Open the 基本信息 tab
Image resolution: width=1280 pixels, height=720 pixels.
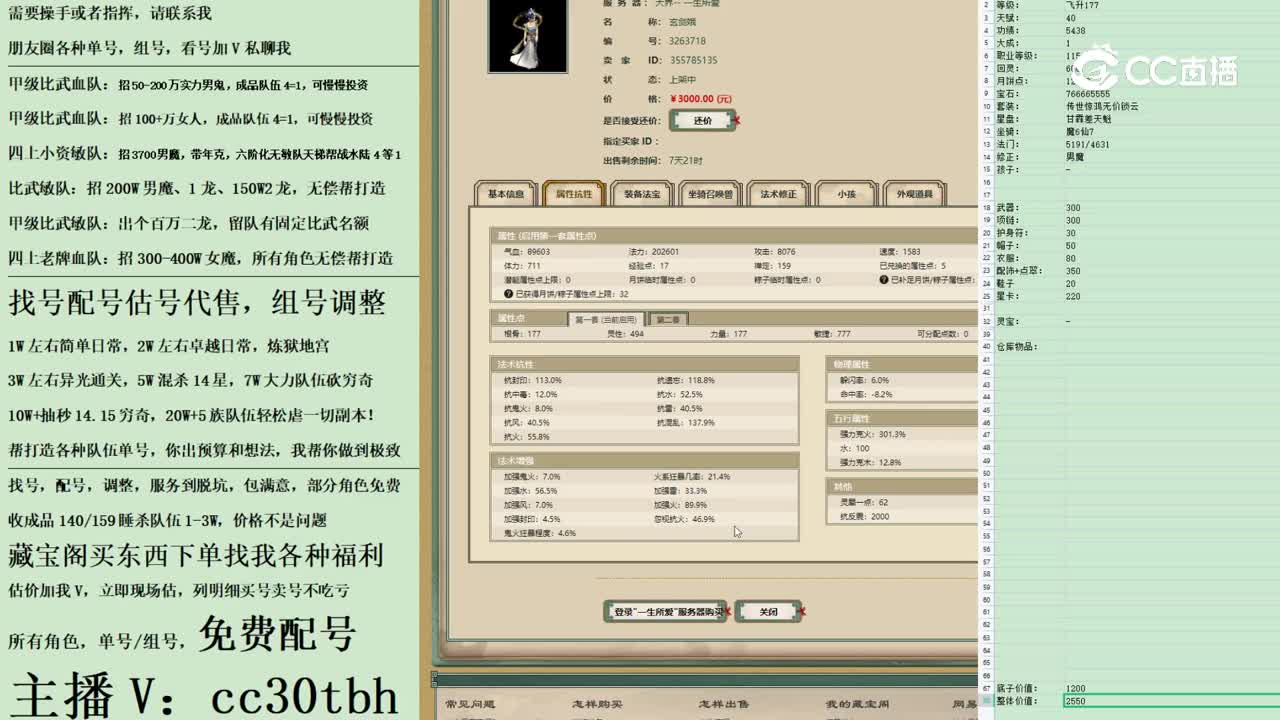(x=506, y=194)
